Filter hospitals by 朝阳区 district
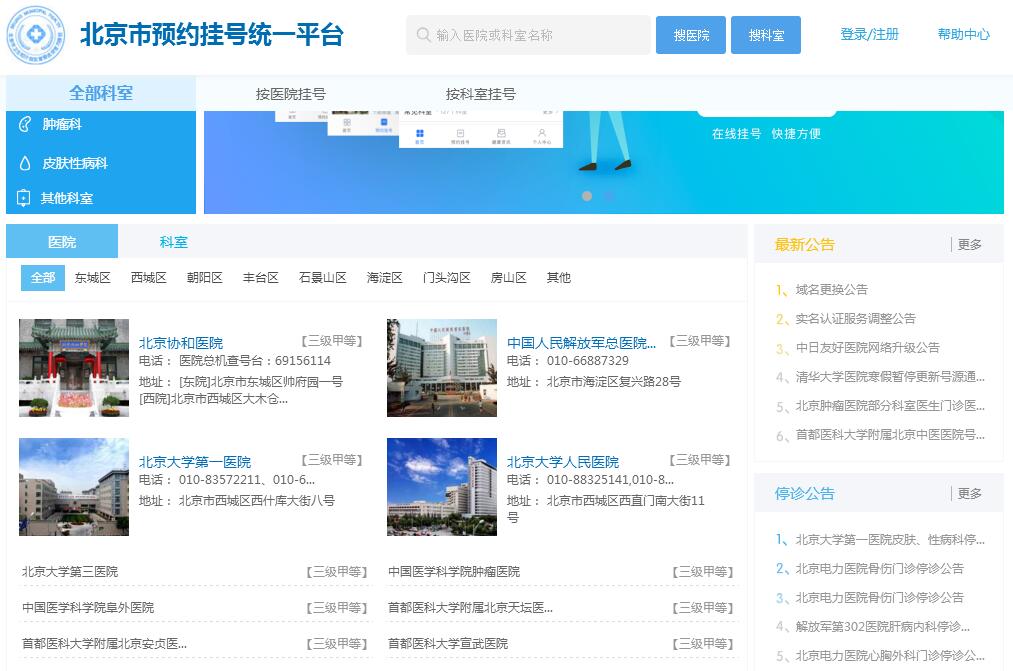Screen dimensions: 1013x671 click(x=205, y=278)
